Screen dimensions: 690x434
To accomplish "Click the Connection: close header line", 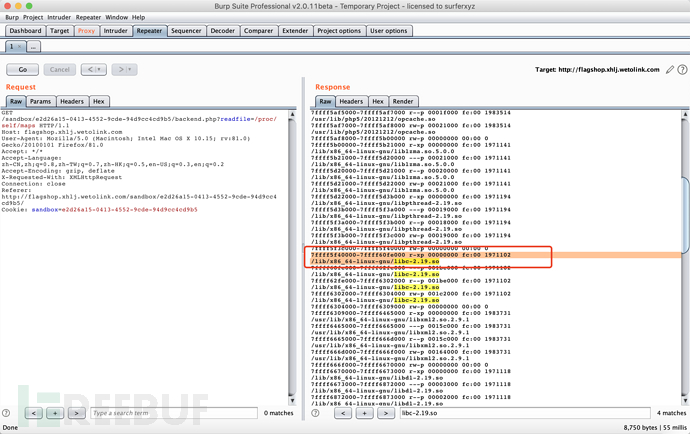I will (x=33, y=184).
